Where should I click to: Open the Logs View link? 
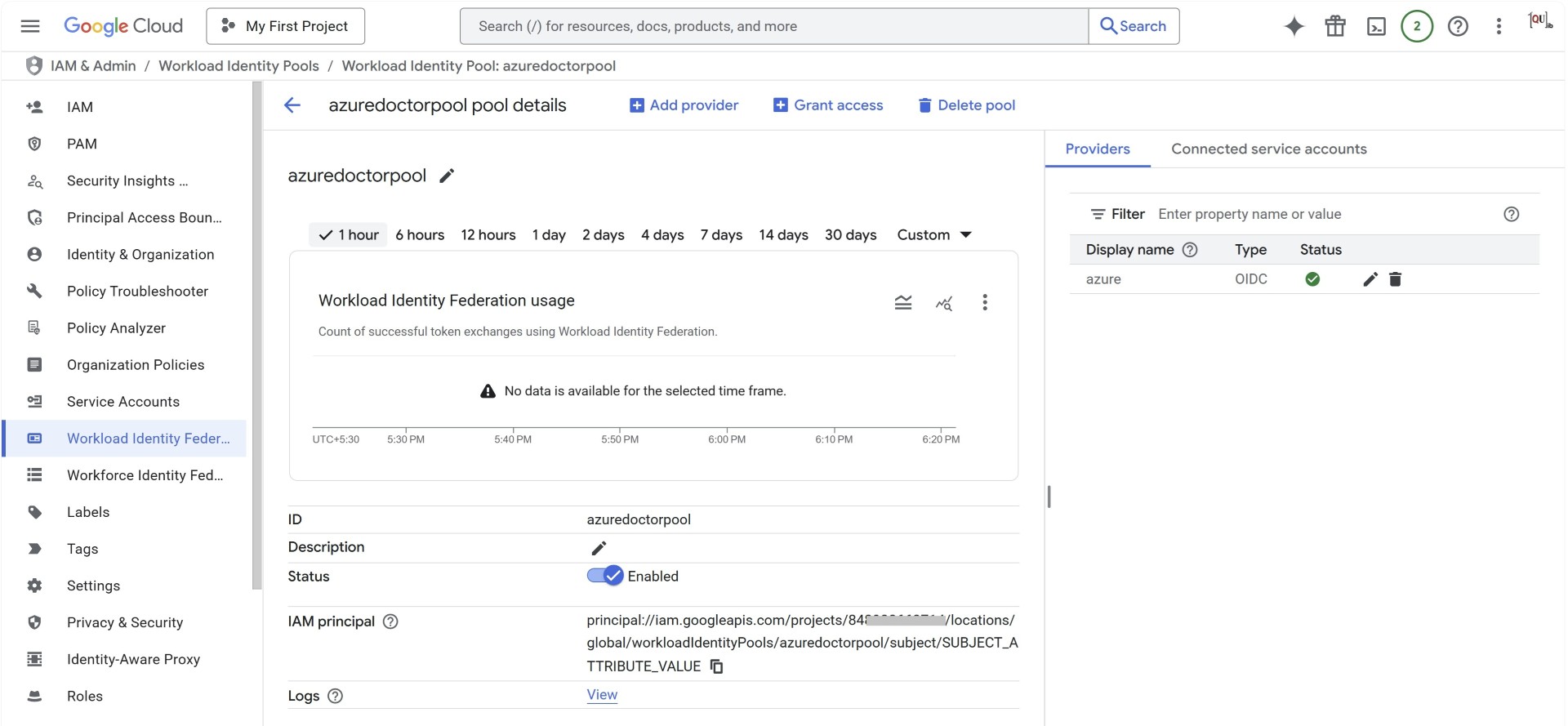tap(602, 695)
